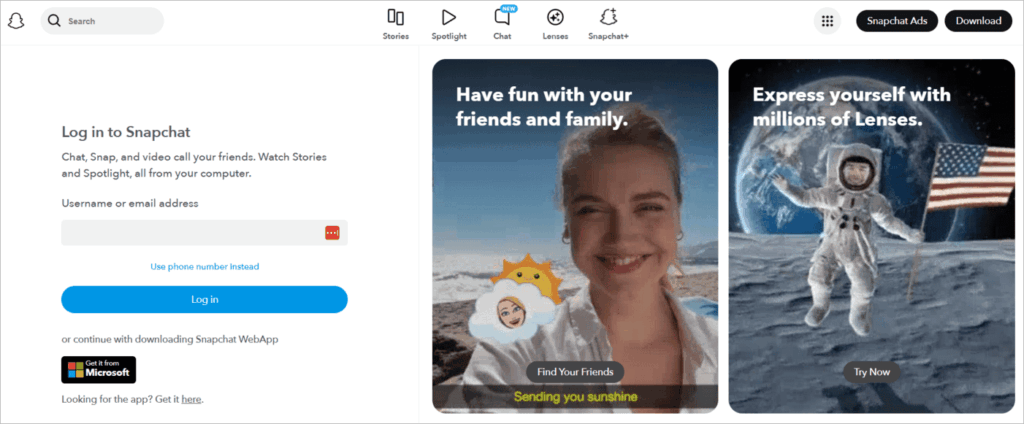
Task: Open the nine-dot apps grid menu
Action: point(827,21)
